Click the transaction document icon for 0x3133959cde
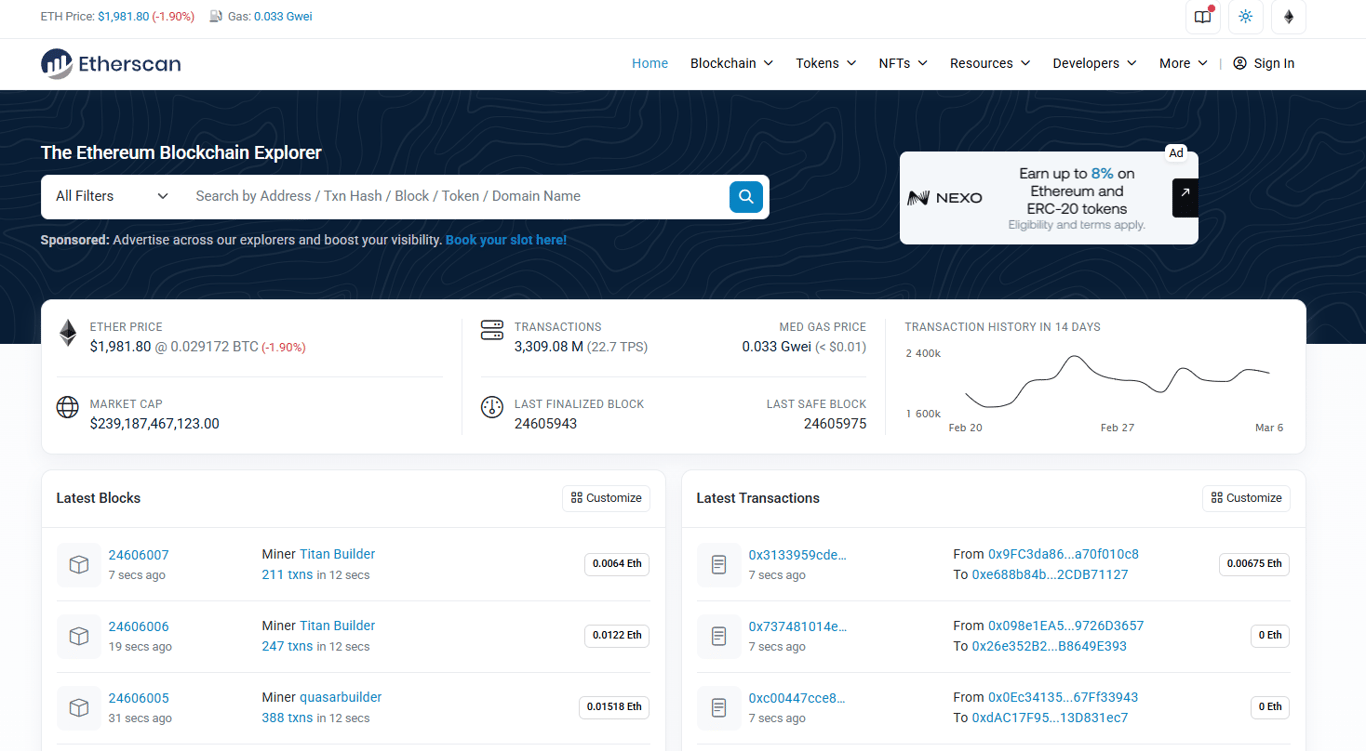The width and height of the screenshot is (1366, 751). pyautogui.click(x=719, y=564)
